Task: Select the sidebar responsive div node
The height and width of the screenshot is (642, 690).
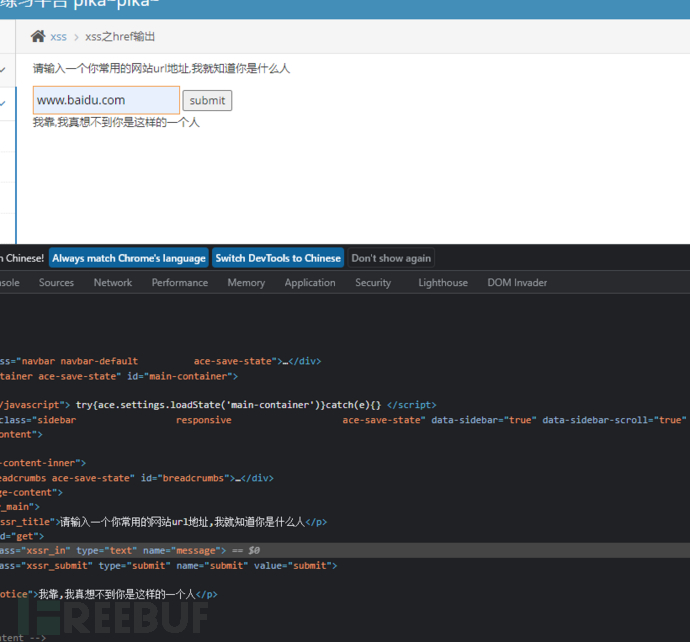Action: (x=343, y=420)
